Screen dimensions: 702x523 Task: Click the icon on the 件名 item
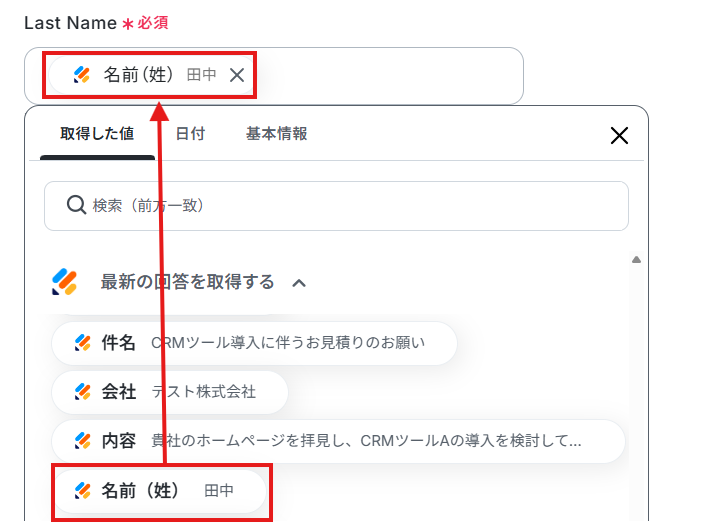[83, 343]
